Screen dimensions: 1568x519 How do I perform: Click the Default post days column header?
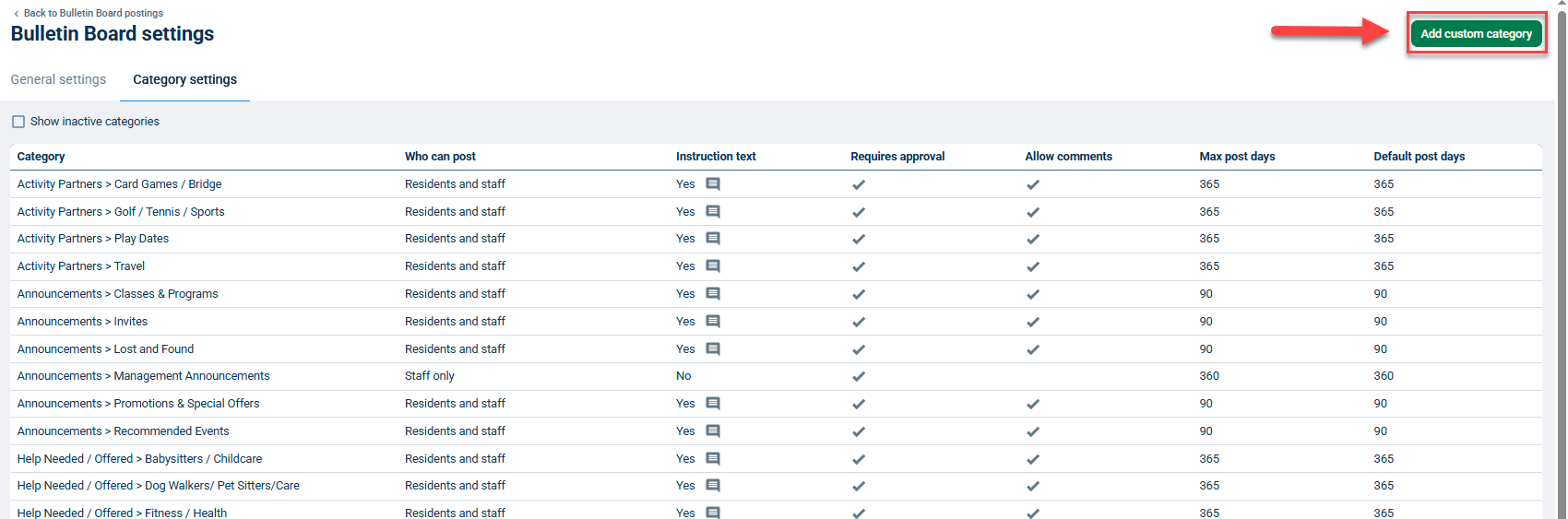pos(1419,157)
